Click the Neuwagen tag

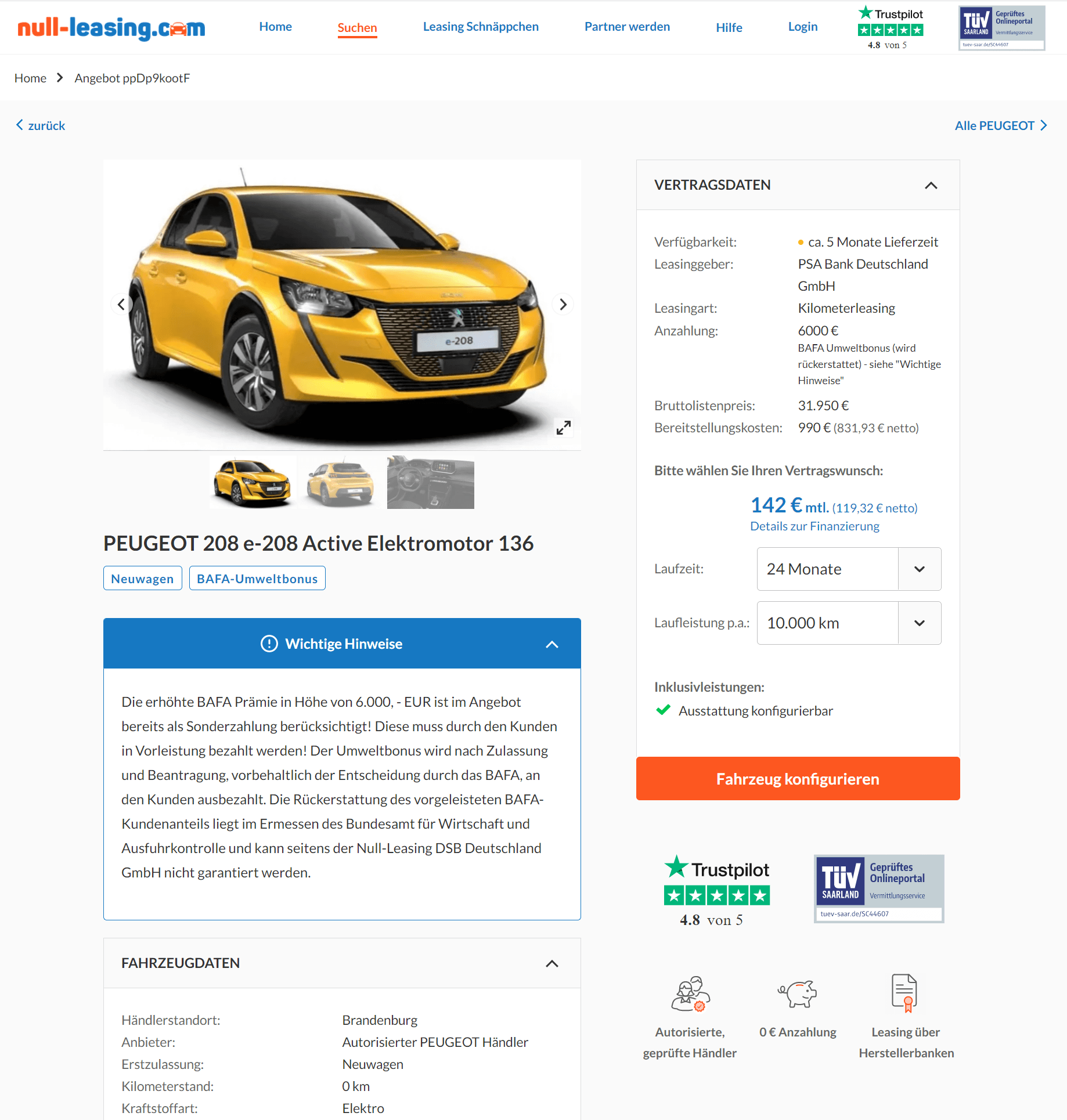[x=142, y=578]
